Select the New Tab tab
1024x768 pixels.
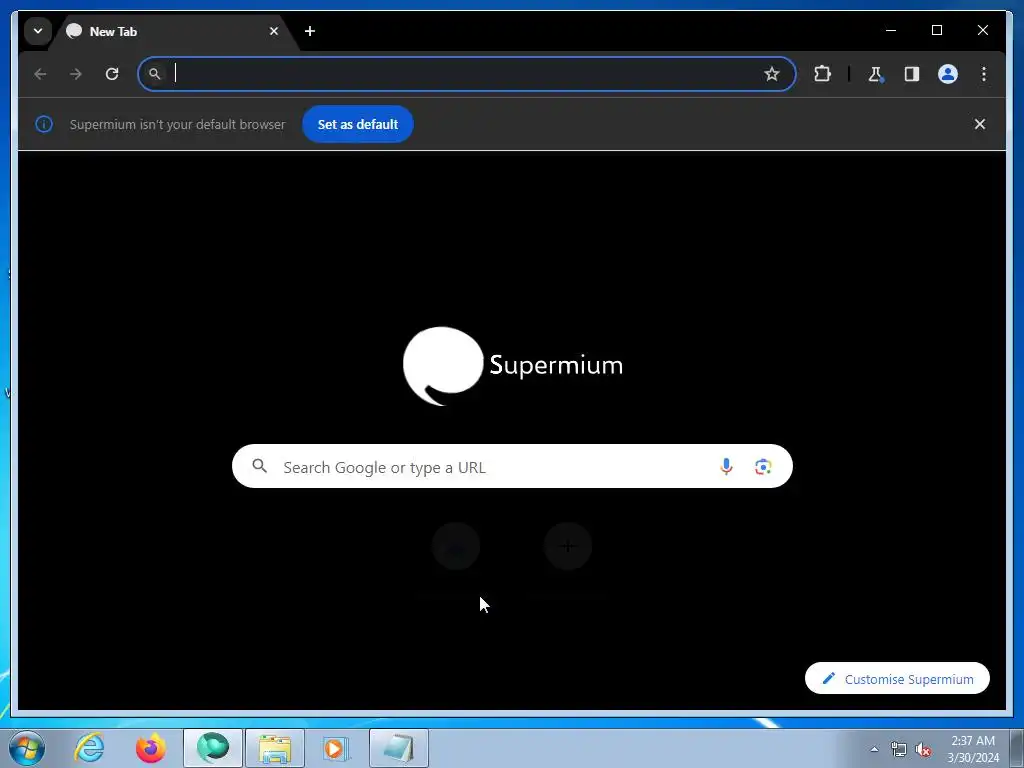click(x=173, y=31)
